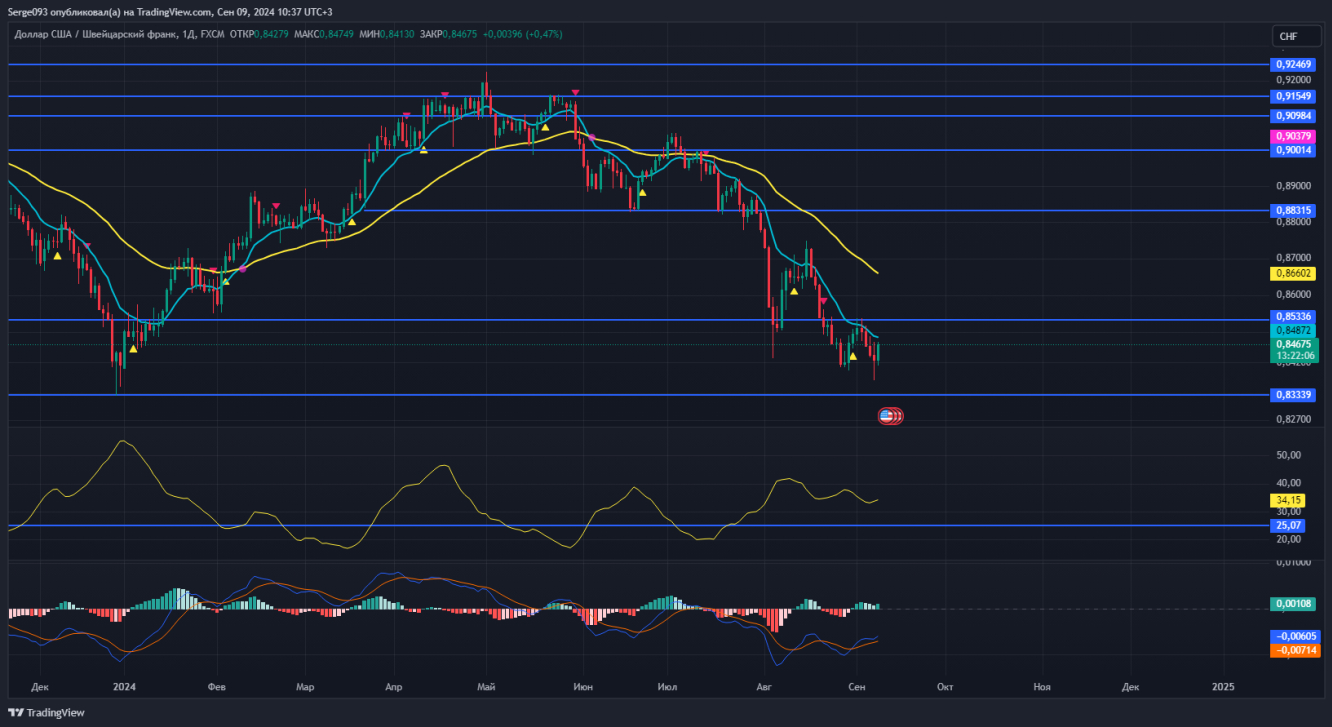Click the ОТКР 0,84279 open value
The width and height of the screenshot is (1332, 727).
(258, 34)
